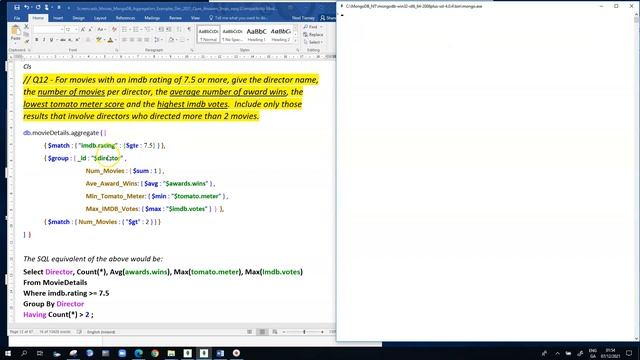The height and width of the screenshot is (360, 640).
Task: Click the Decrease Indent icon
Action: point(161,29)
